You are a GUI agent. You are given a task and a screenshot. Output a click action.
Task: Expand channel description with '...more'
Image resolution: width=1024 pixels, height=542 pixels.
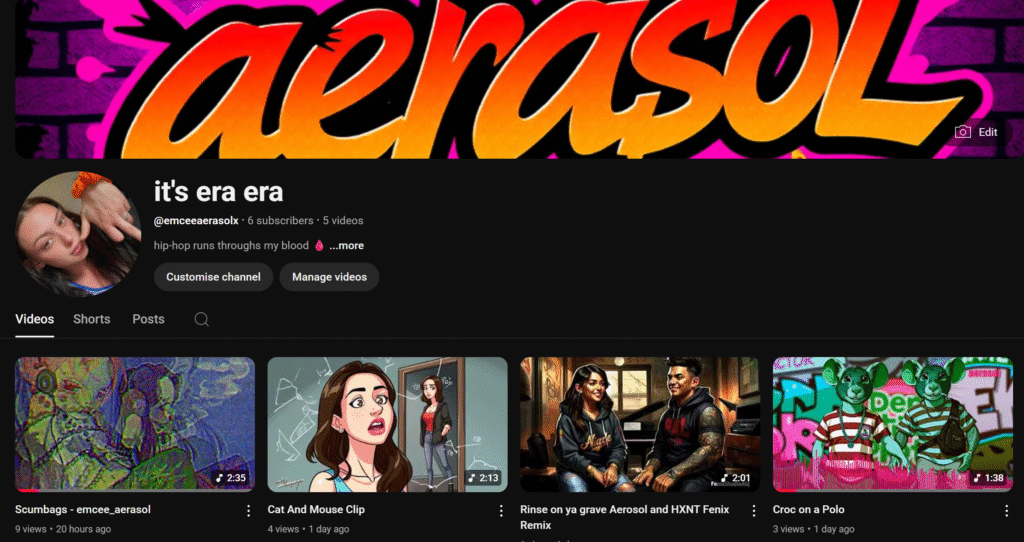346,246
